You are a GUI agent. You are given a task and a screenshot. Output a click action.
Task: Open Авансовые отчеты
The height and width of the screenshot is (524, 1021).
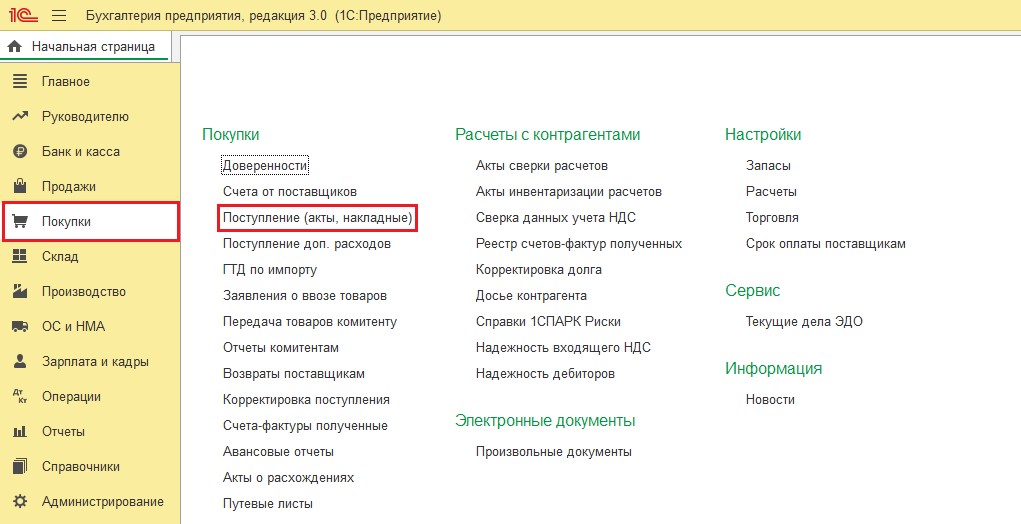(278, 452)
